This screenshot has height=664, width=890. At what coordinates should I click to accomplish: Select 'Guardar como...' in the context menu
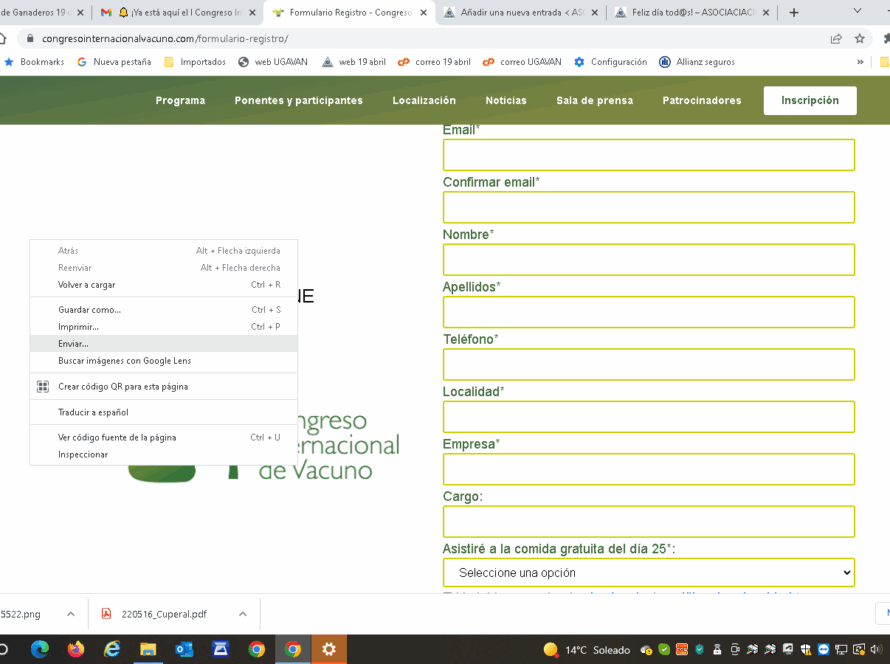[x=89, y=310]
